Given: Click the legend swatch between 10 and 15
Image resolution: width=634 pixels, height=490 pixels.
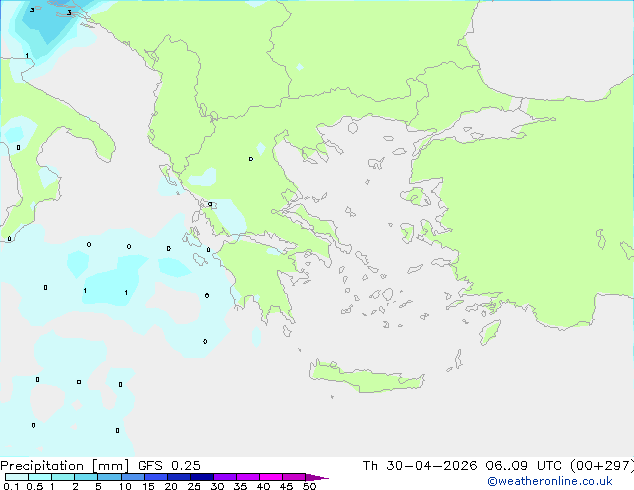Looking at the screenshot, I should pos(132,477).
